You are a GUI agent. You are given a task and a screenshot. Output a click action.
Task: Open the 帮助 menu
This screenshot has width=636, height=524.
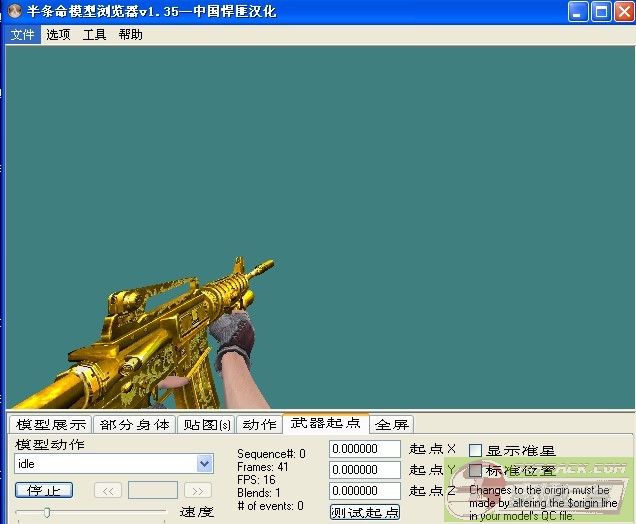click(131, 34)
